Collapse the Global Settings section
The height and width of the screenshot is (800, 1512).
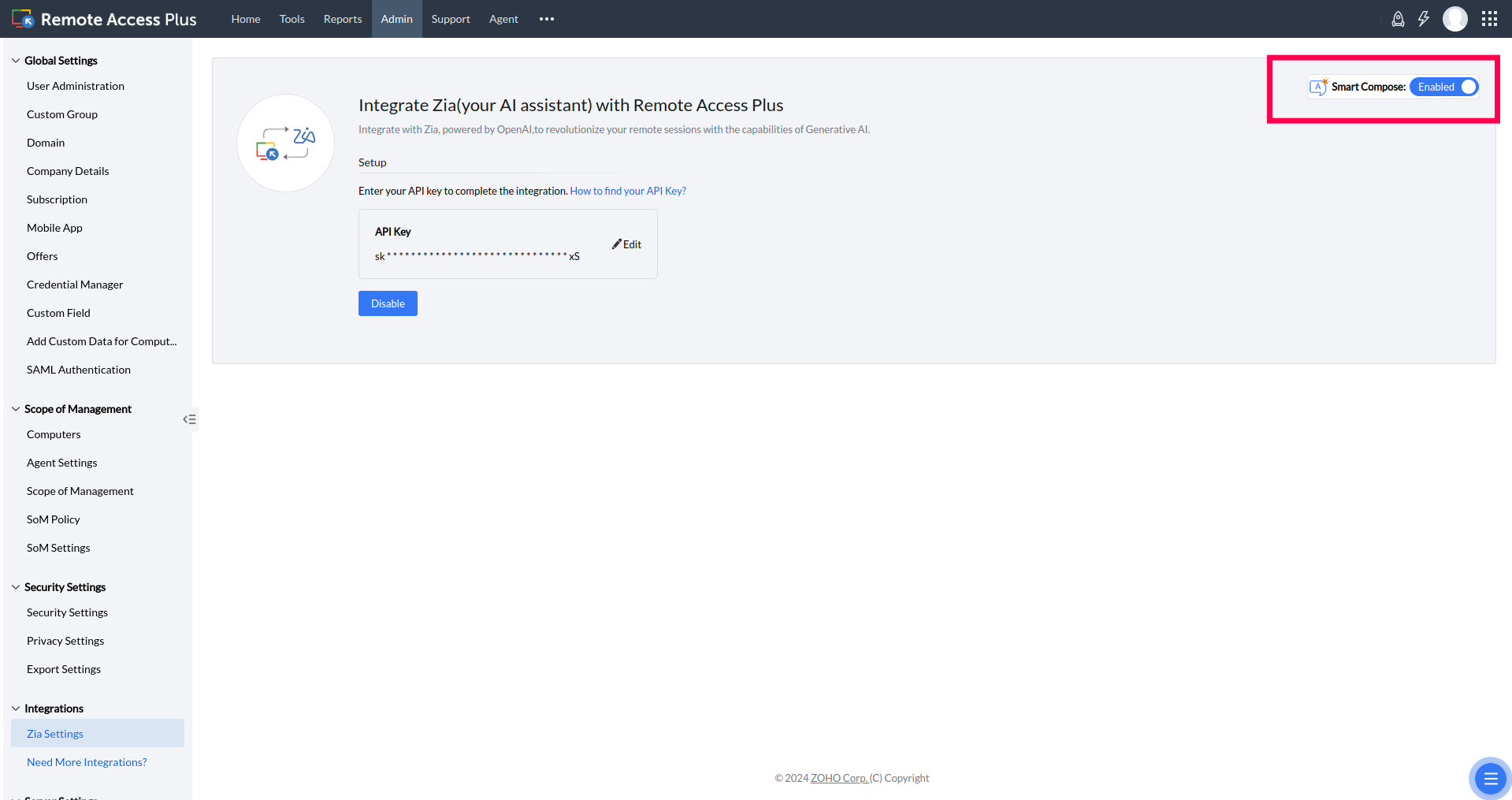(x=15, y=60)
